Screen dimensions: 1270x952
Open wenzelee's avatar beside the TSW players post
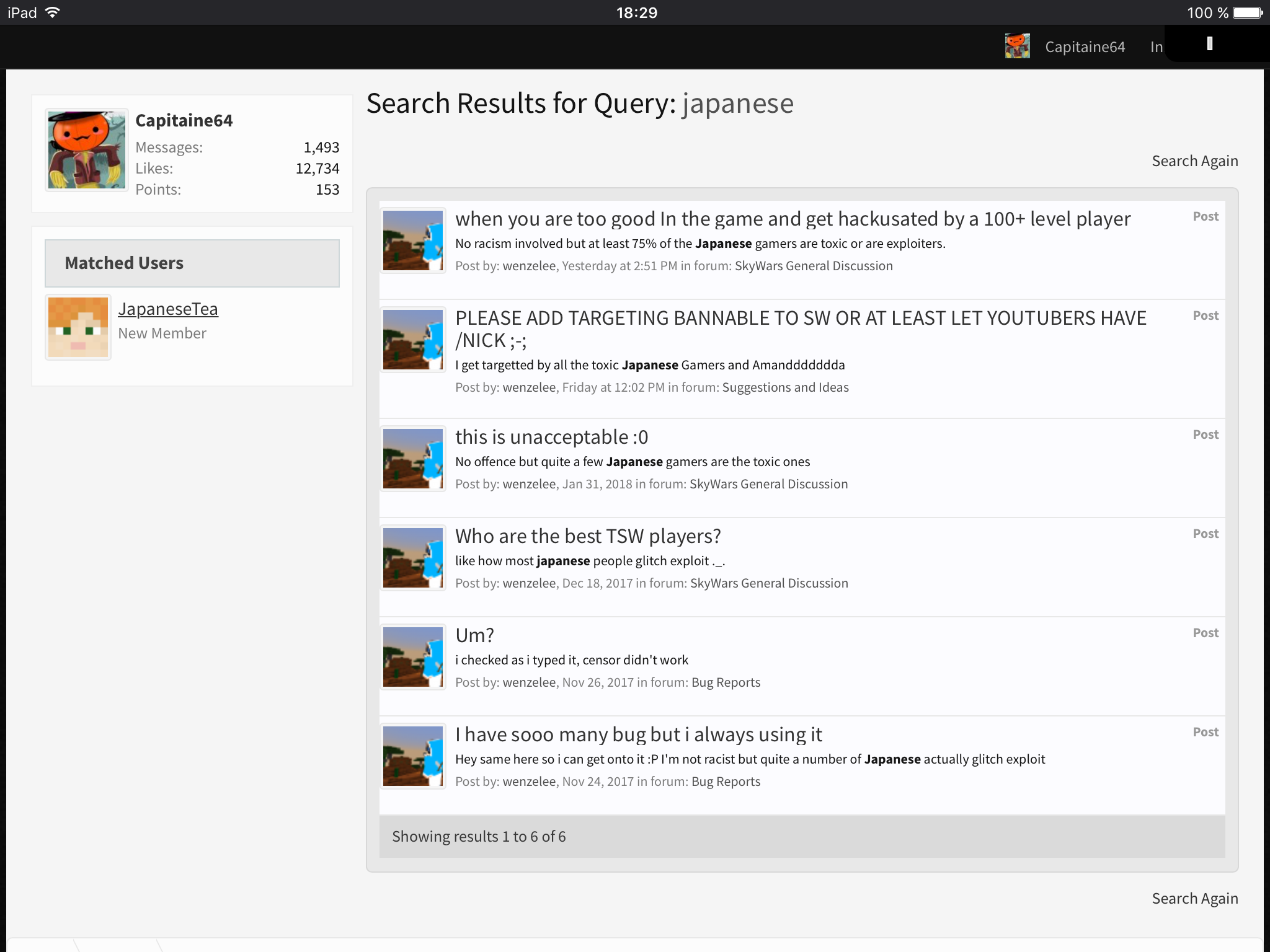point(413,558)
